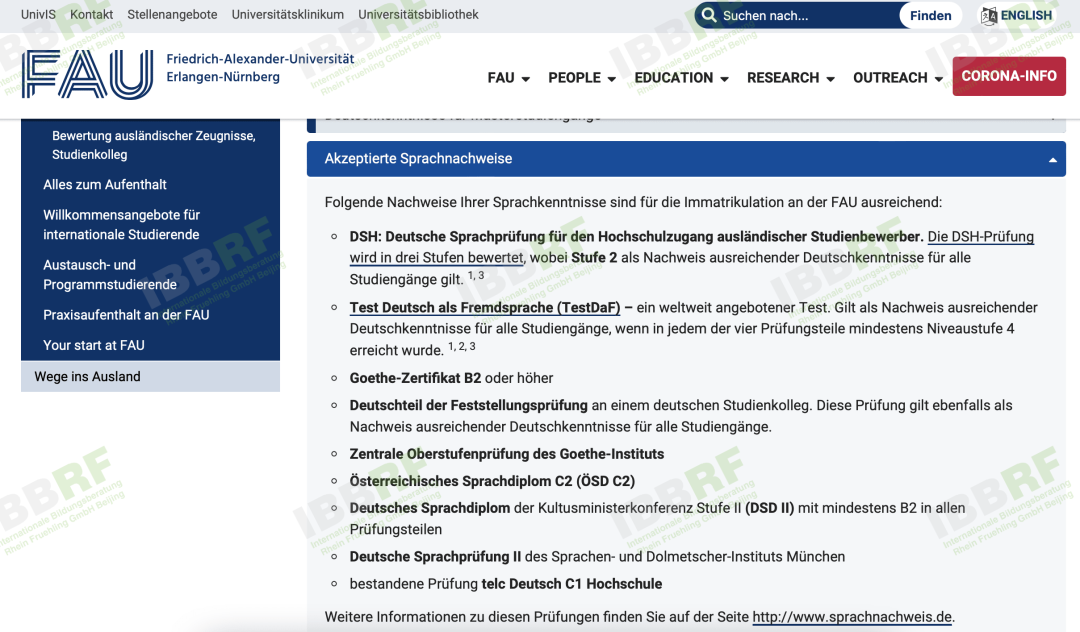Image resolution: width=1080 pixels, height=632 pixels.
Task: Click the Österreichisches Sprachdiplom C2 text
Action: point(492,481)
